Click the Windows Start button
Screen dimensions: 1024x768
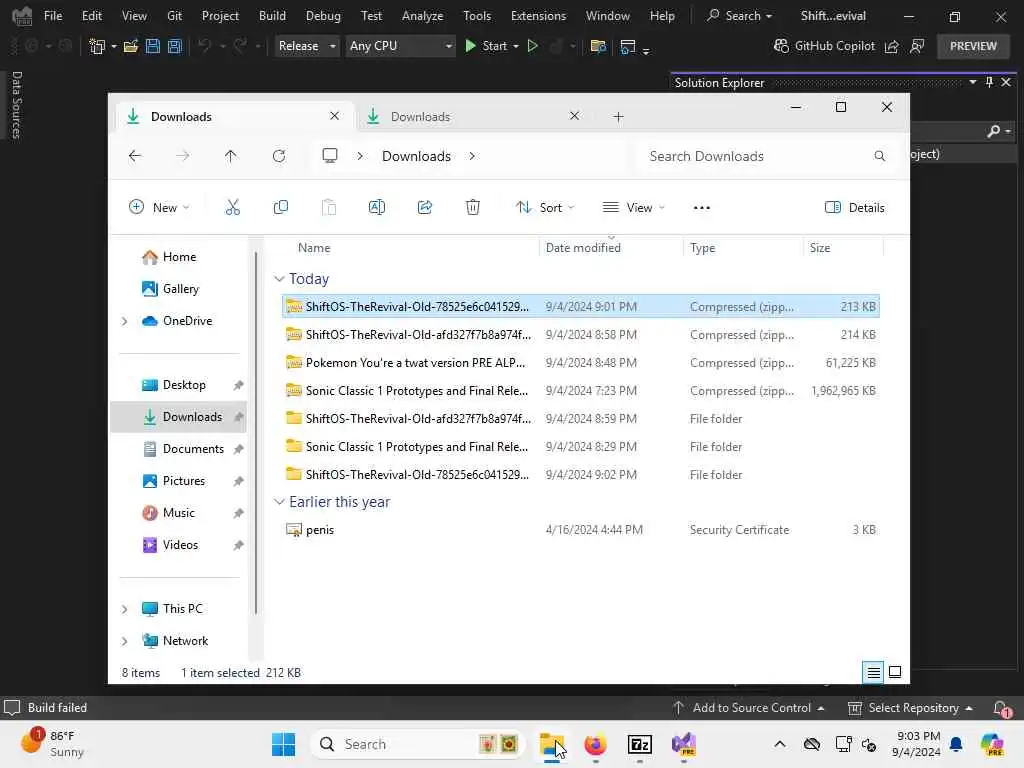coord(283,744)
